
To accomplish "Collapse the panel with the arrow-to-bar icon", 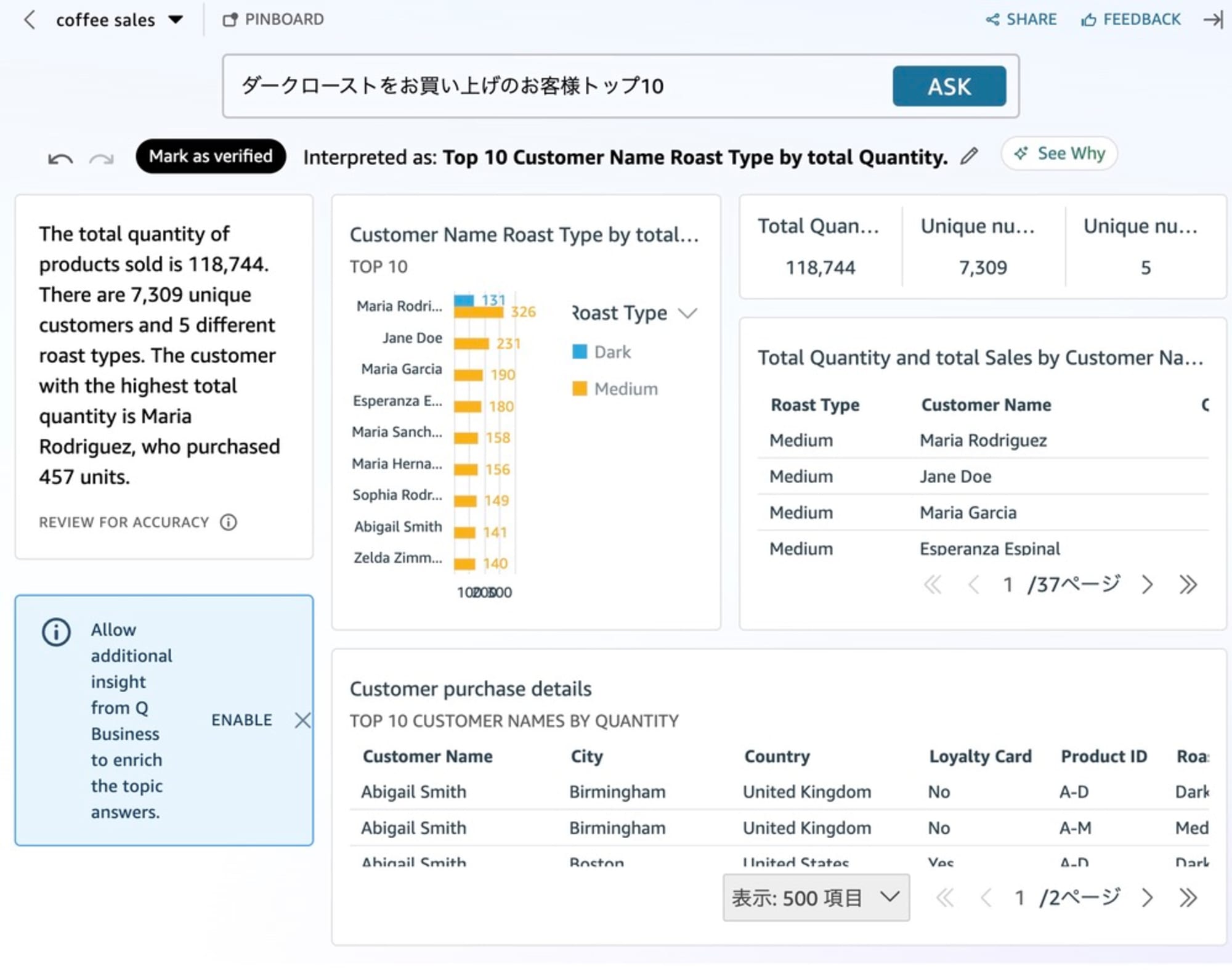I will tap(1212, 20).
